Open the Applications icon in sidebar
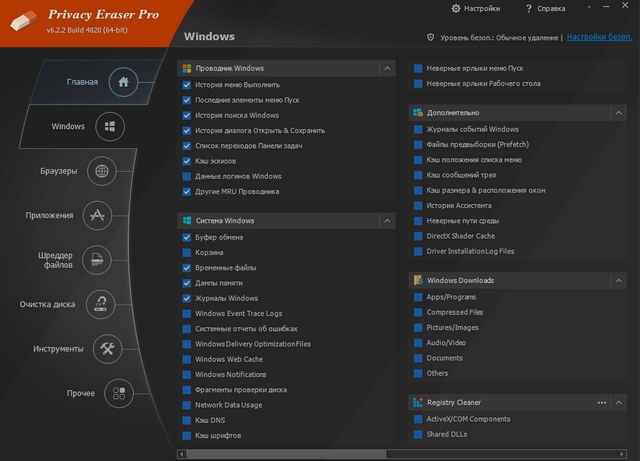Image resolution: width=640 pixels, height=461 pixels. click(x=96, y=215)
